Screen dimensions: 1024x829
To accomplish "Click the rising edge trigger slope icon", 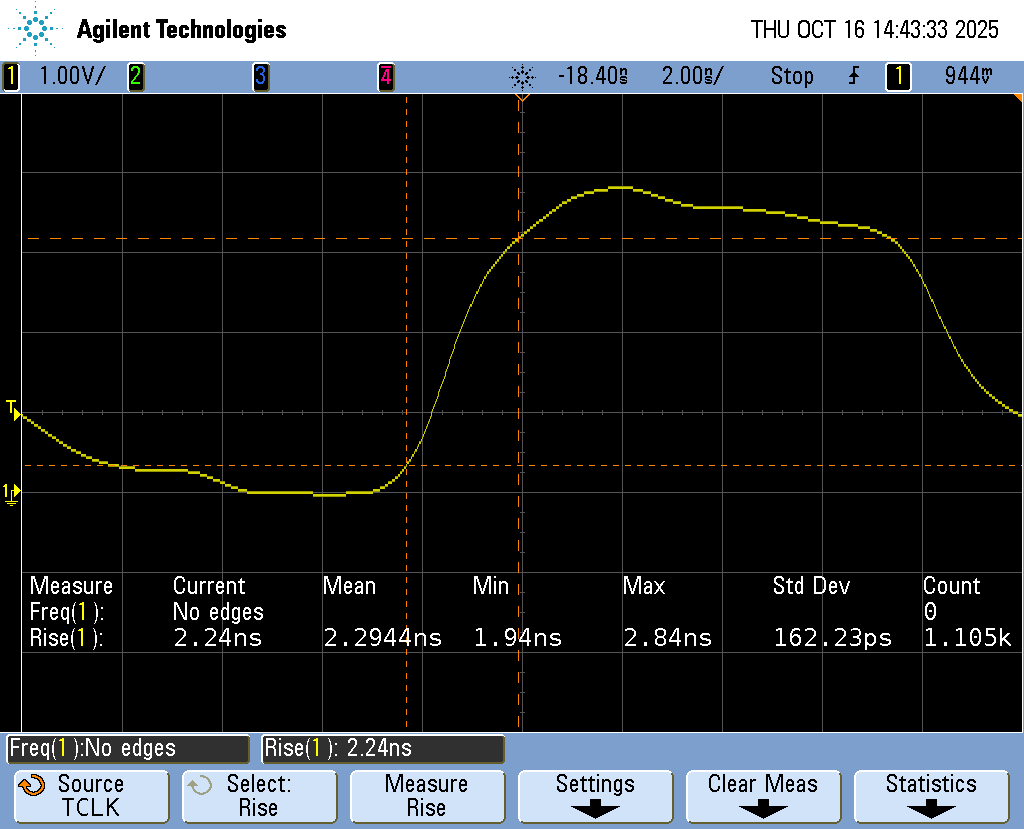I will tap(853, 76).
